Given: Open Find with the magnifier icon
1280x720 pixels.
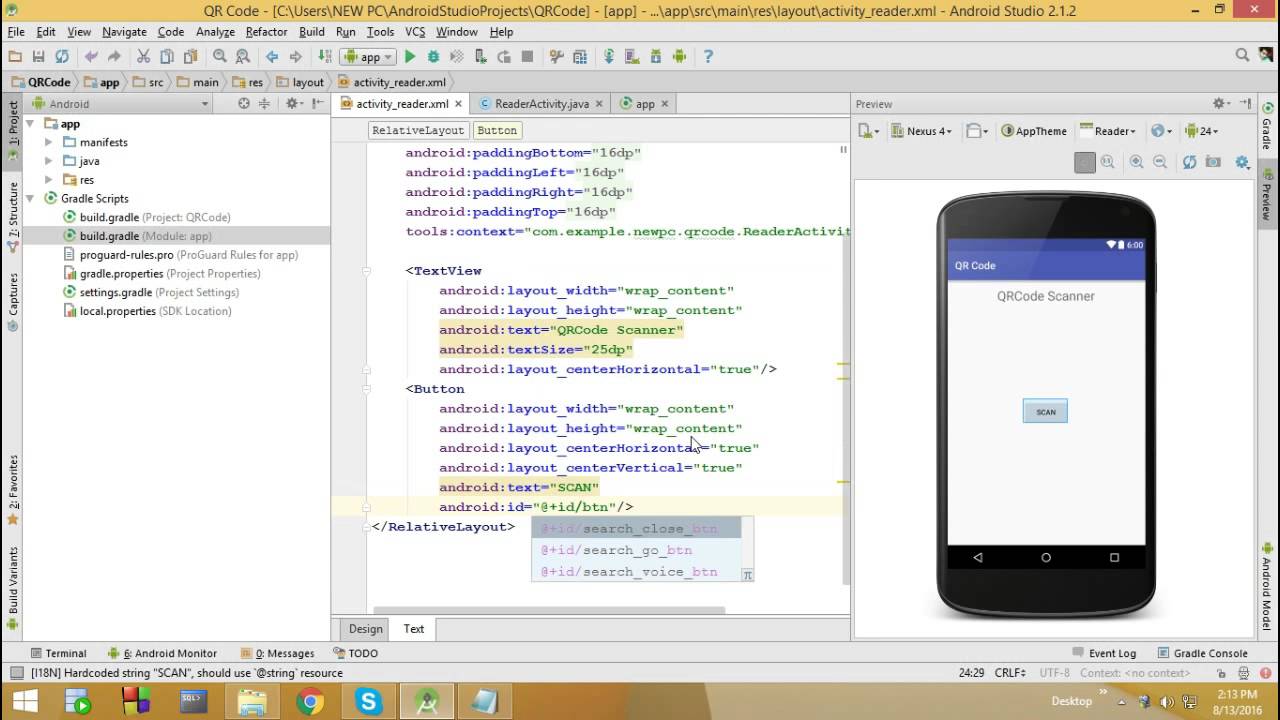Looking at the screenshot, I should (220, 57).
